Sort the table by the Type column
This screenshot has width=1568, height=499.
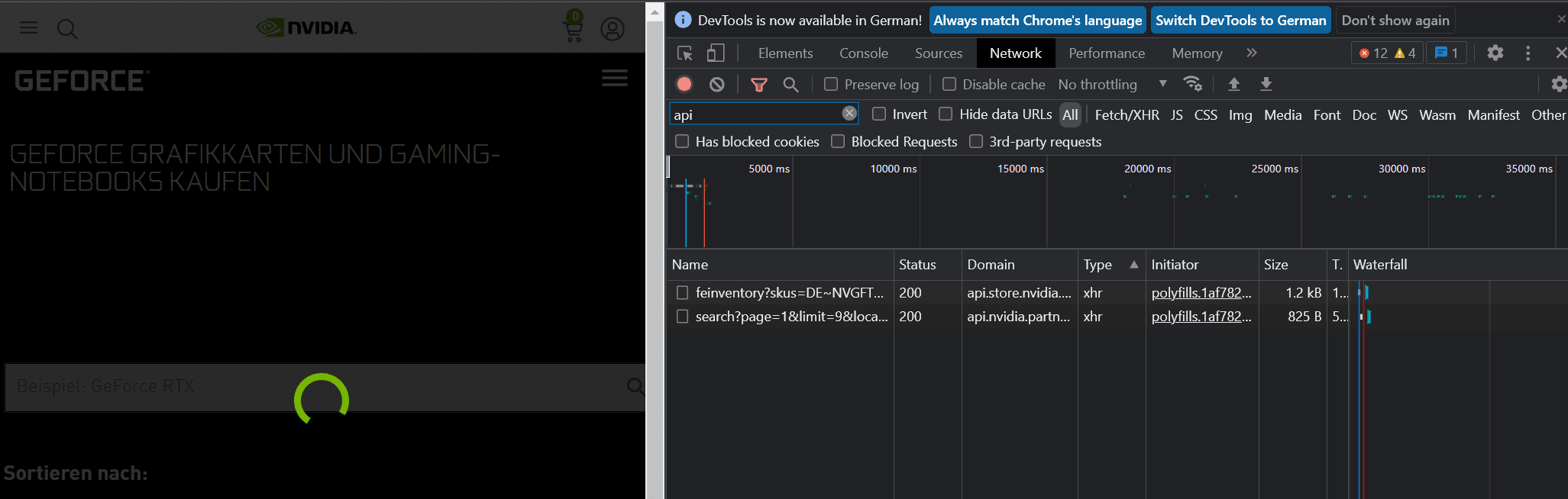point(1111,265)
